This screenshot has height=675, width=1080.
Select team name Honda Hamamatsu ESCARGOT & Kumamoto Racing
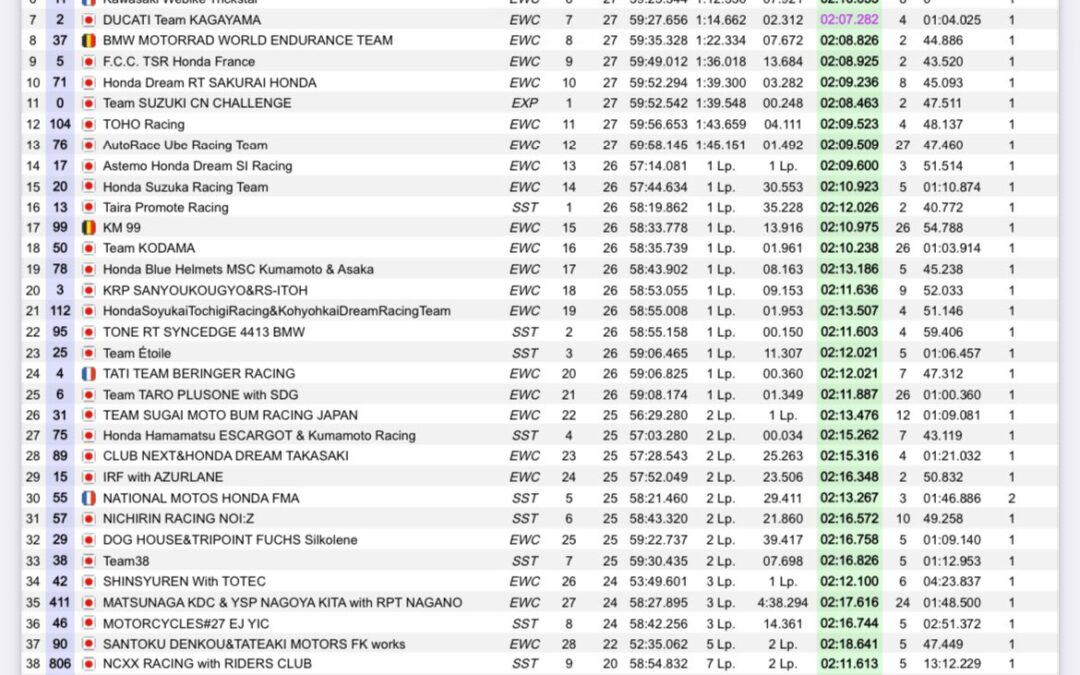point(259,436)
